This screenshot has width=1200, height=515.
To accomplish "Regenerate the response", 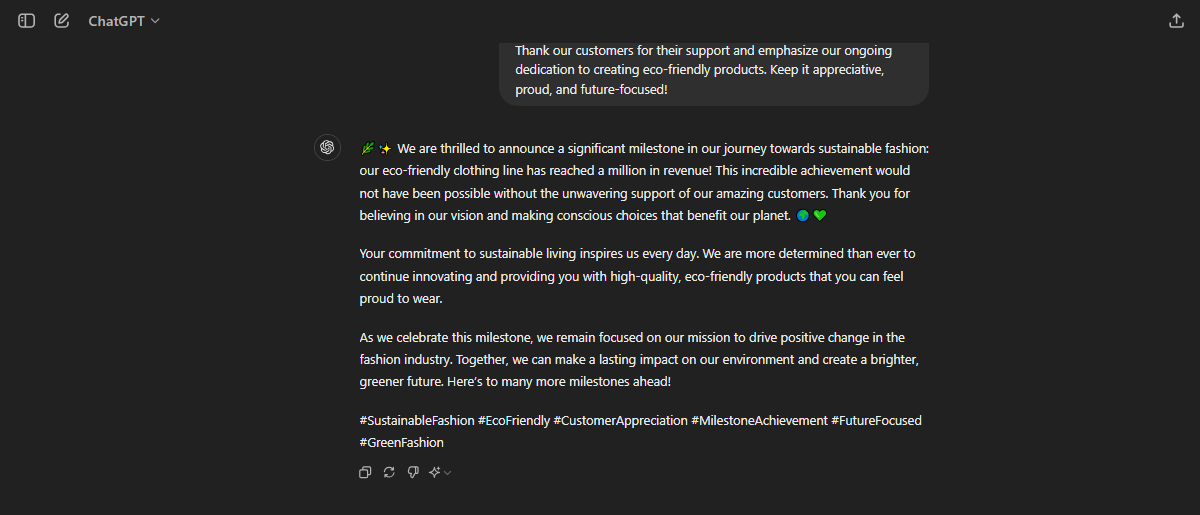I will [389, 472].
